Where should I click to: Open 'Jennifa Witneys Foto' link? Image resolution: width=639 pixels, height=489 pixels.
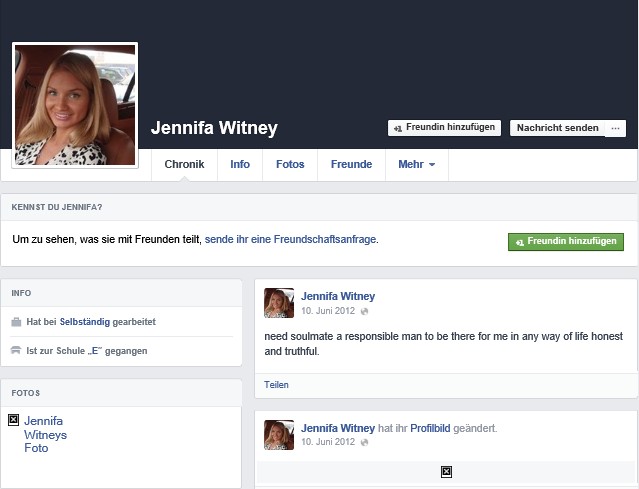click(x=45, y=434)
